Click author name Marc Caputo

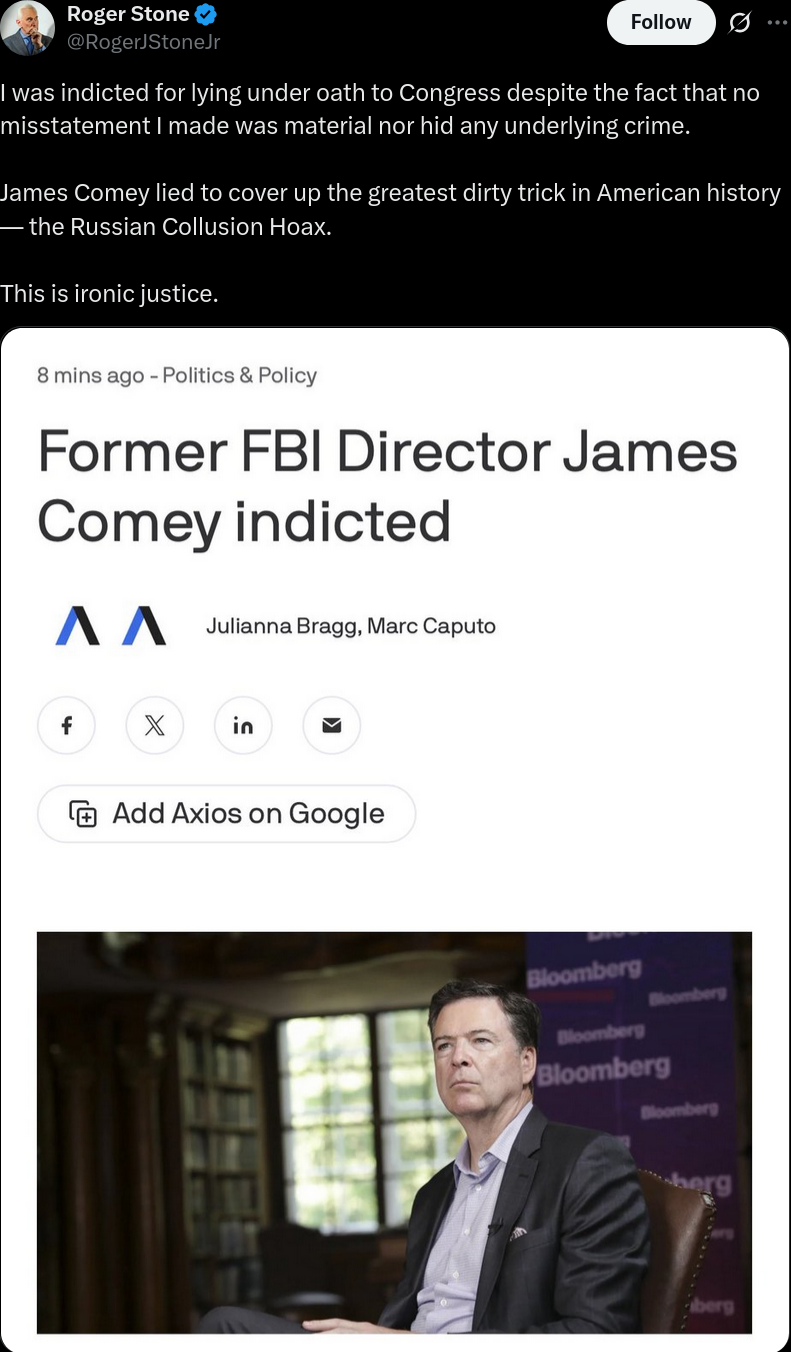(x=431, y=626)
